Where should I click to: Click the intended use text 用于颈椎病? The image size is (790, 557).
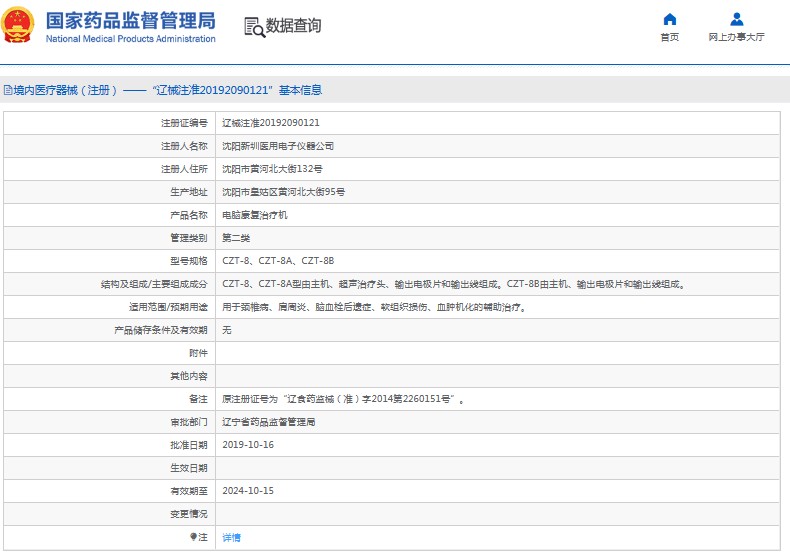click(374, 307)
